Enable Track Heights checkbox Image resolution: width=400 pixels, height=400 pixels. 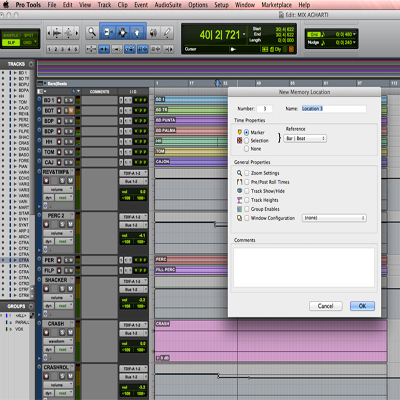(x=247, y=200)
